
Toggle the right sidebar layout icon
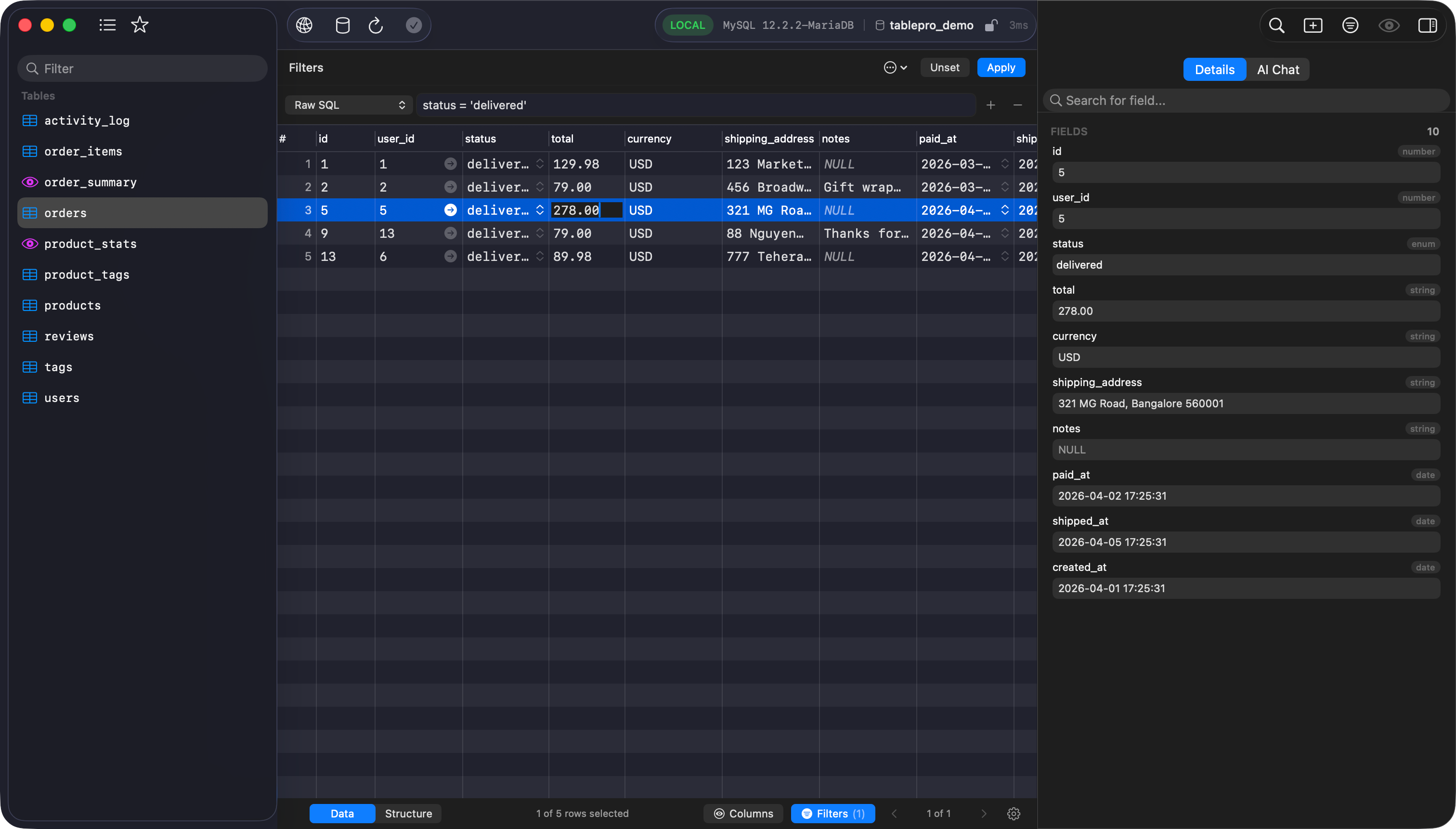pos(1428,25)
